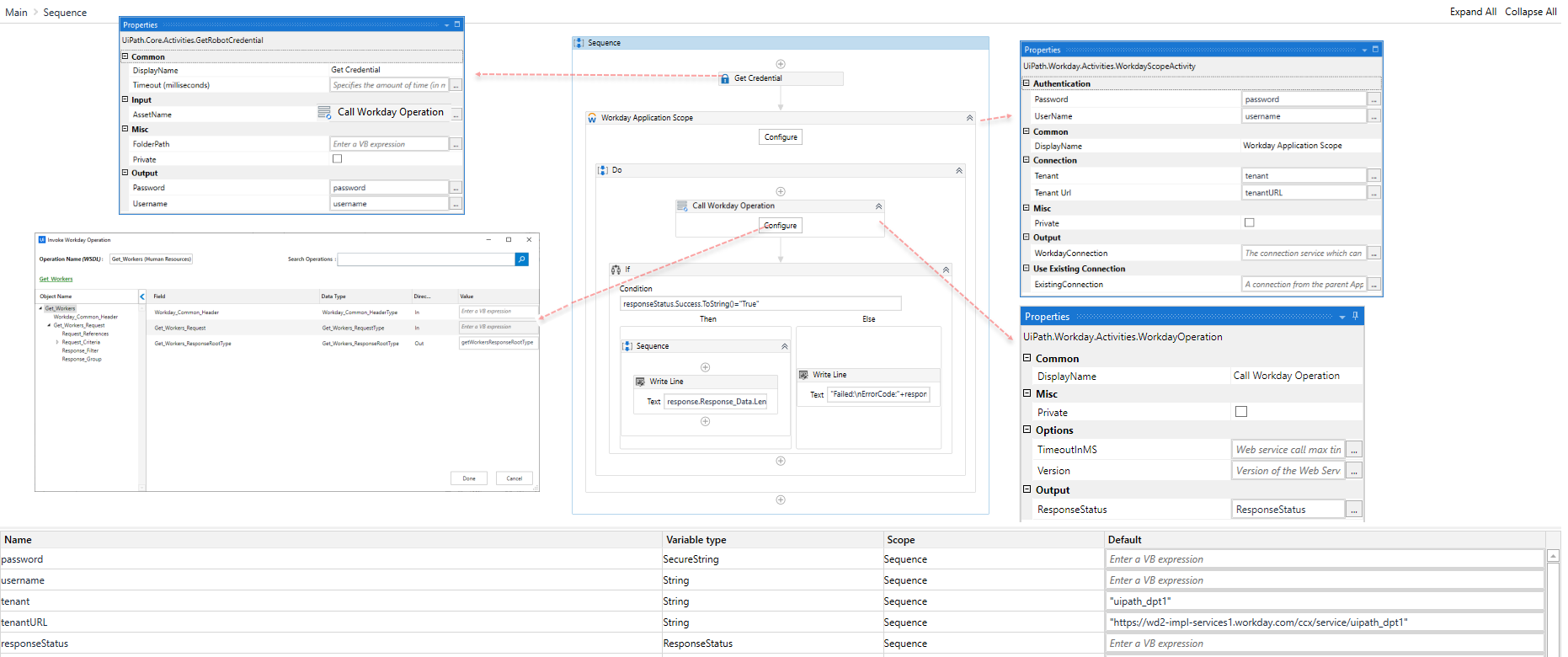Screen dimensions: 1568x657
Task: Select Response_Filter in Object Name tree
Action: point(80,350)
